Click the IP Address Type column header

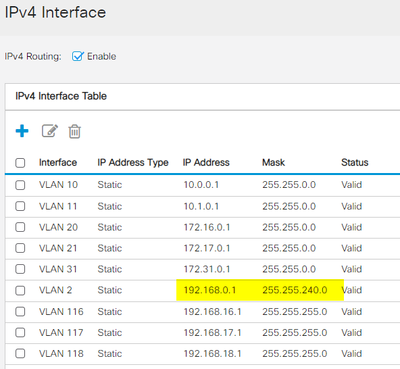[x=133, y=162]
